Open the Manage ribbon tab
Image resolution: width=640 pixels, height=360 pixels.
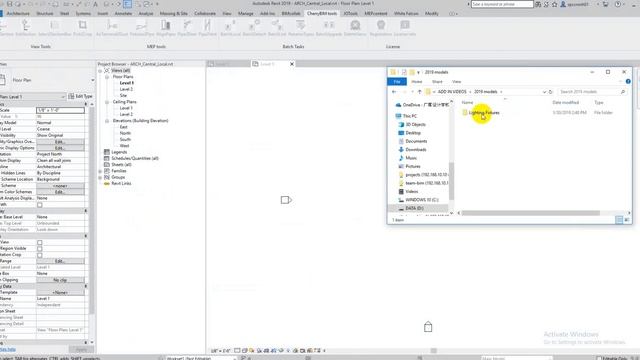click(246, 13)
